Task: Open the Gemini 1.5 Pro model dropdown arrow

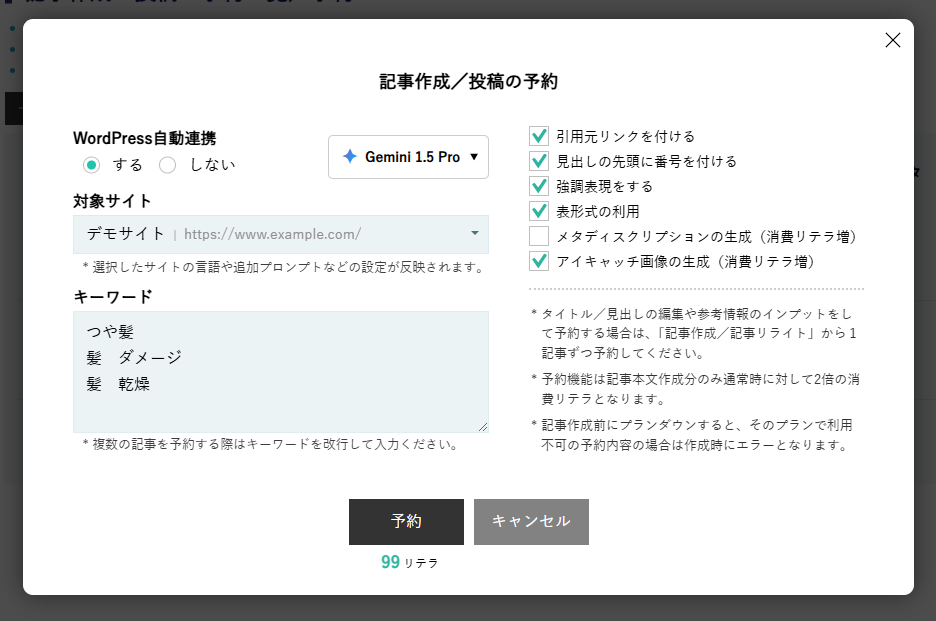Action: click(474, 157)
